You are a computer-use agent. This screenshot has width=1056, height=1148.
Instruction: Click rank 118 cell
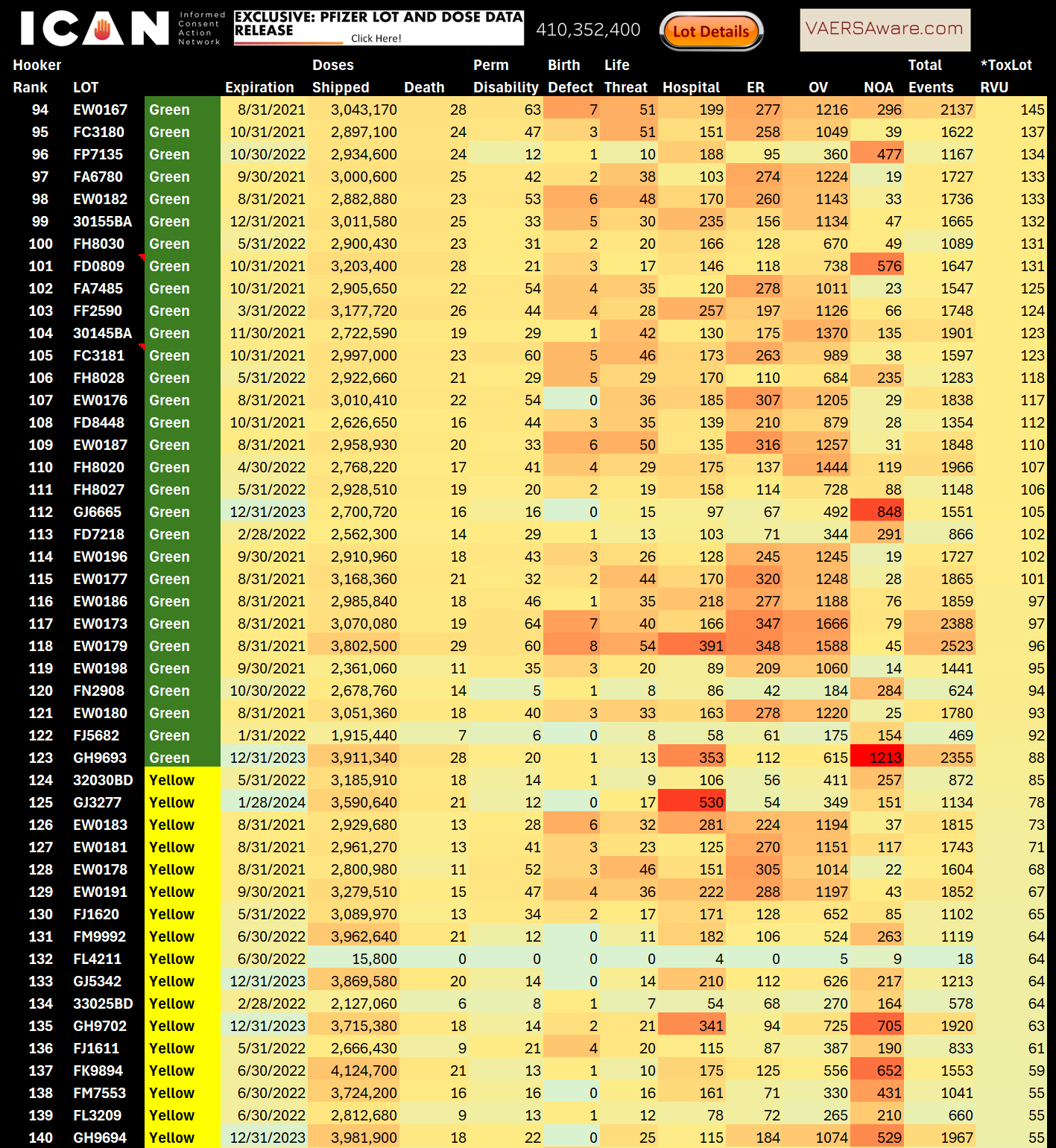point(40,646)
